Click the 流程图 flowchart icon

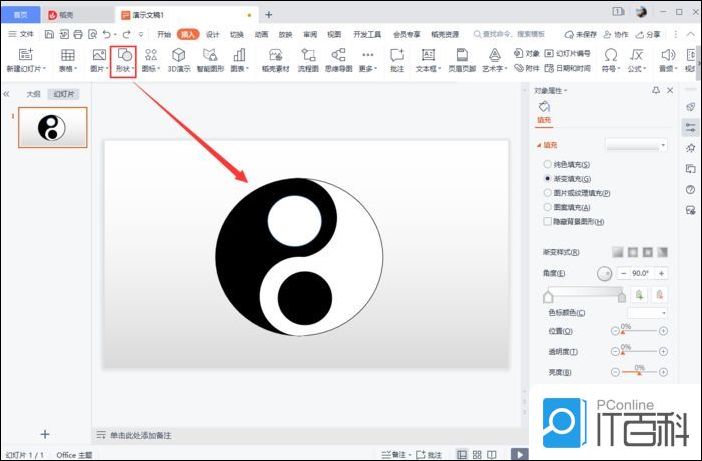click(309, 60)
